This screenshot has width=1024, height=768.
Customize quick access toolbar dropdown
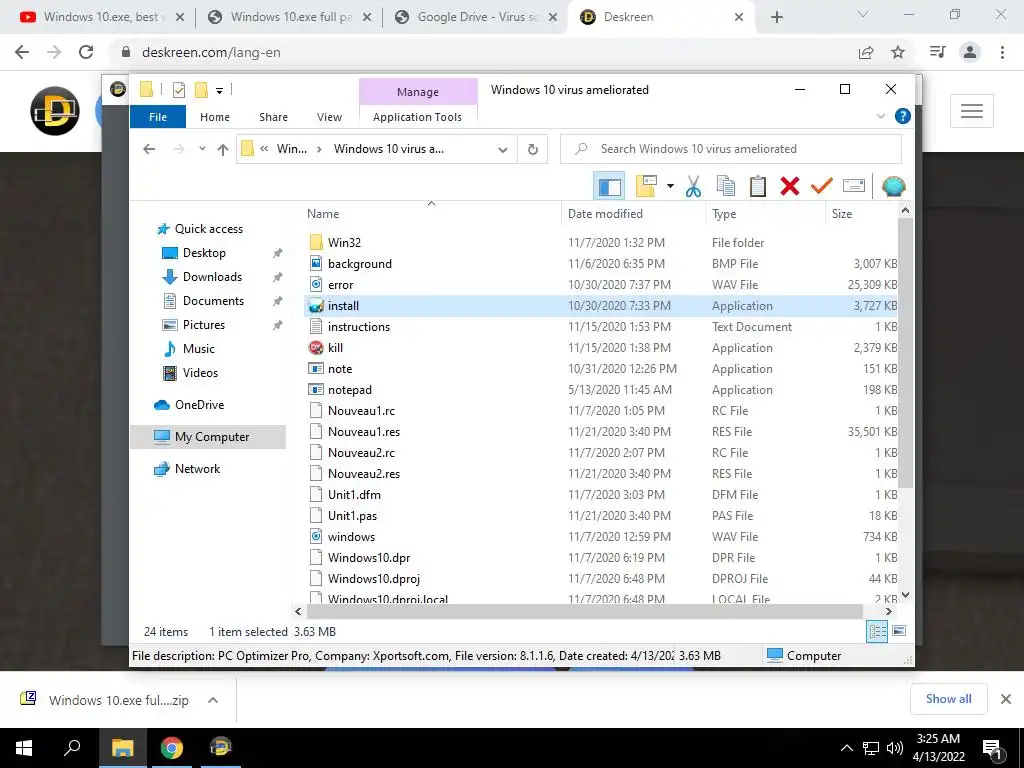pyautogui.click(x=219, y=91)
